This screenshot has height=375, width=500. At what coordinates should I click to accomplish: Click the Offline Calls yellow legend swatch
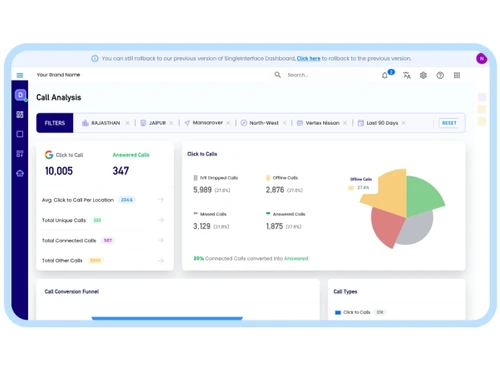[268, 178]
